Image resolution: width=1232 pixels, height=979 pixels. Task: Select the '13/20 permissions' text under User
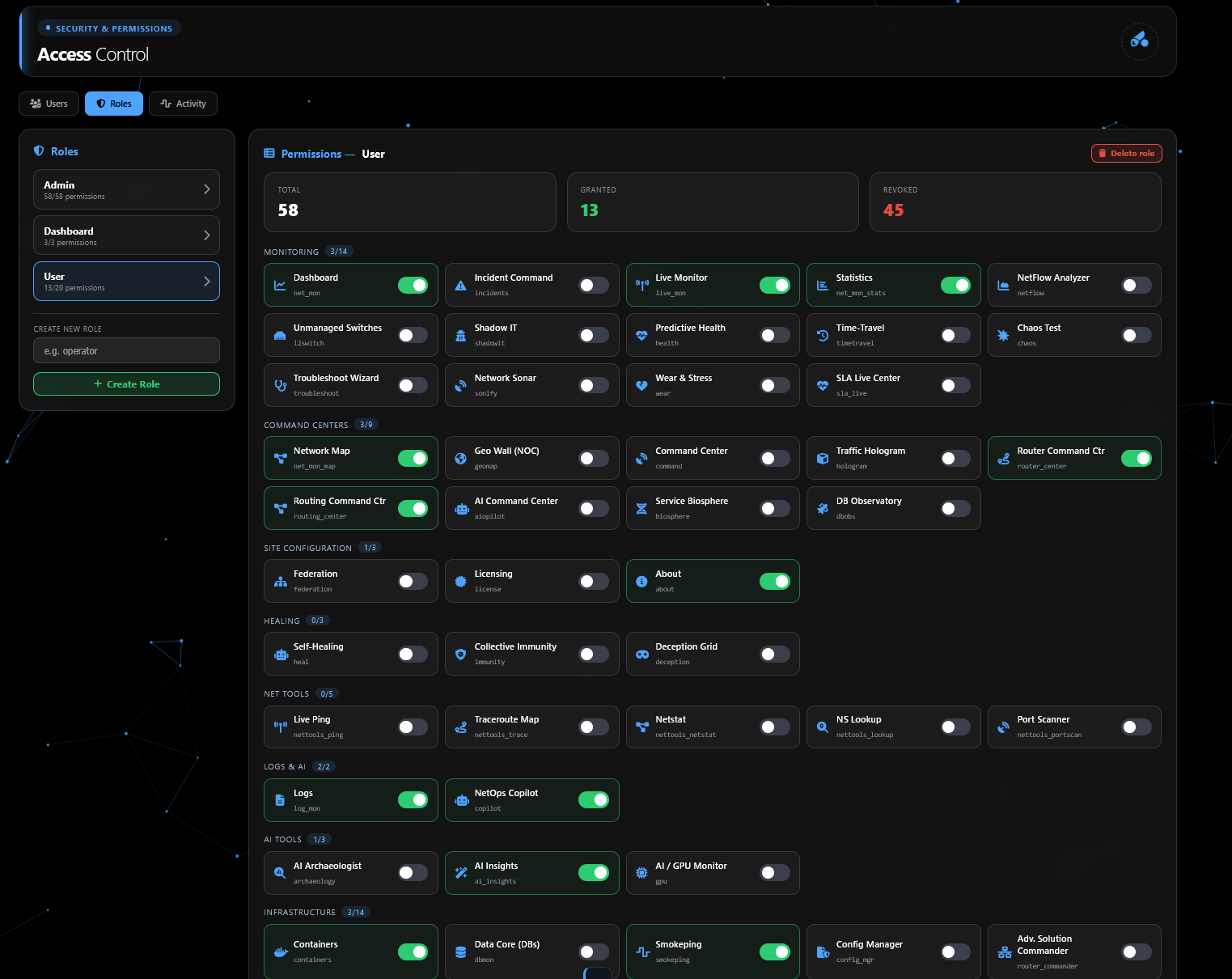74,288
